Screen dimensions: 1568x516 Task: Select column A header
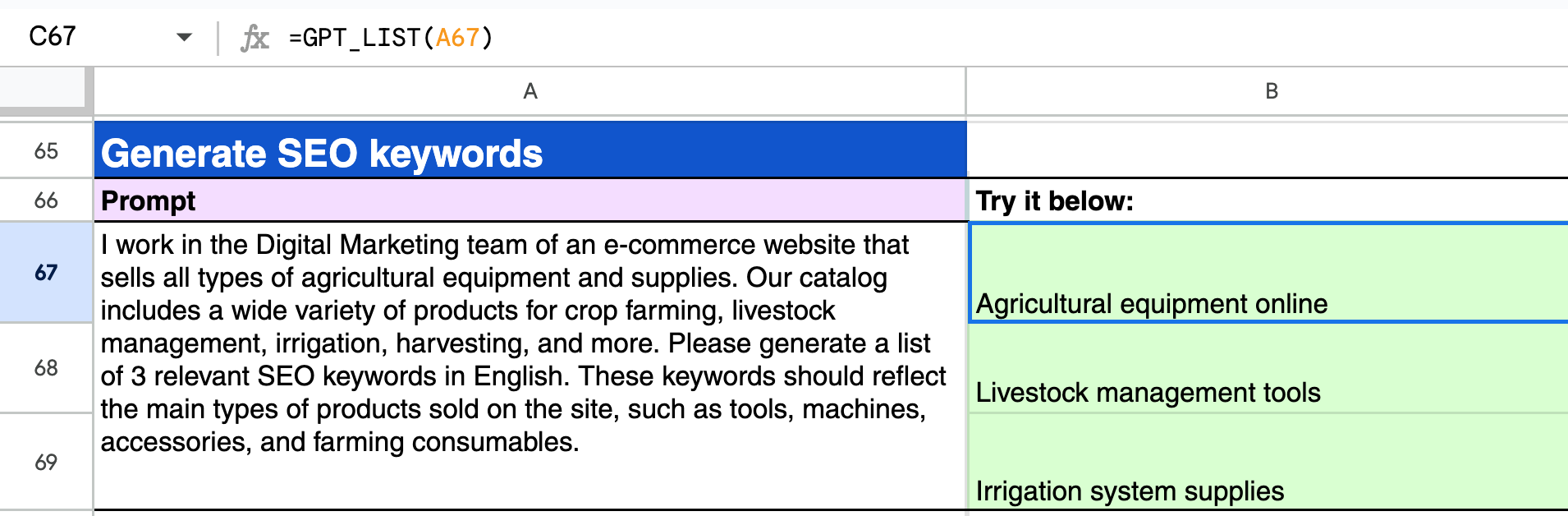(530, 91)
